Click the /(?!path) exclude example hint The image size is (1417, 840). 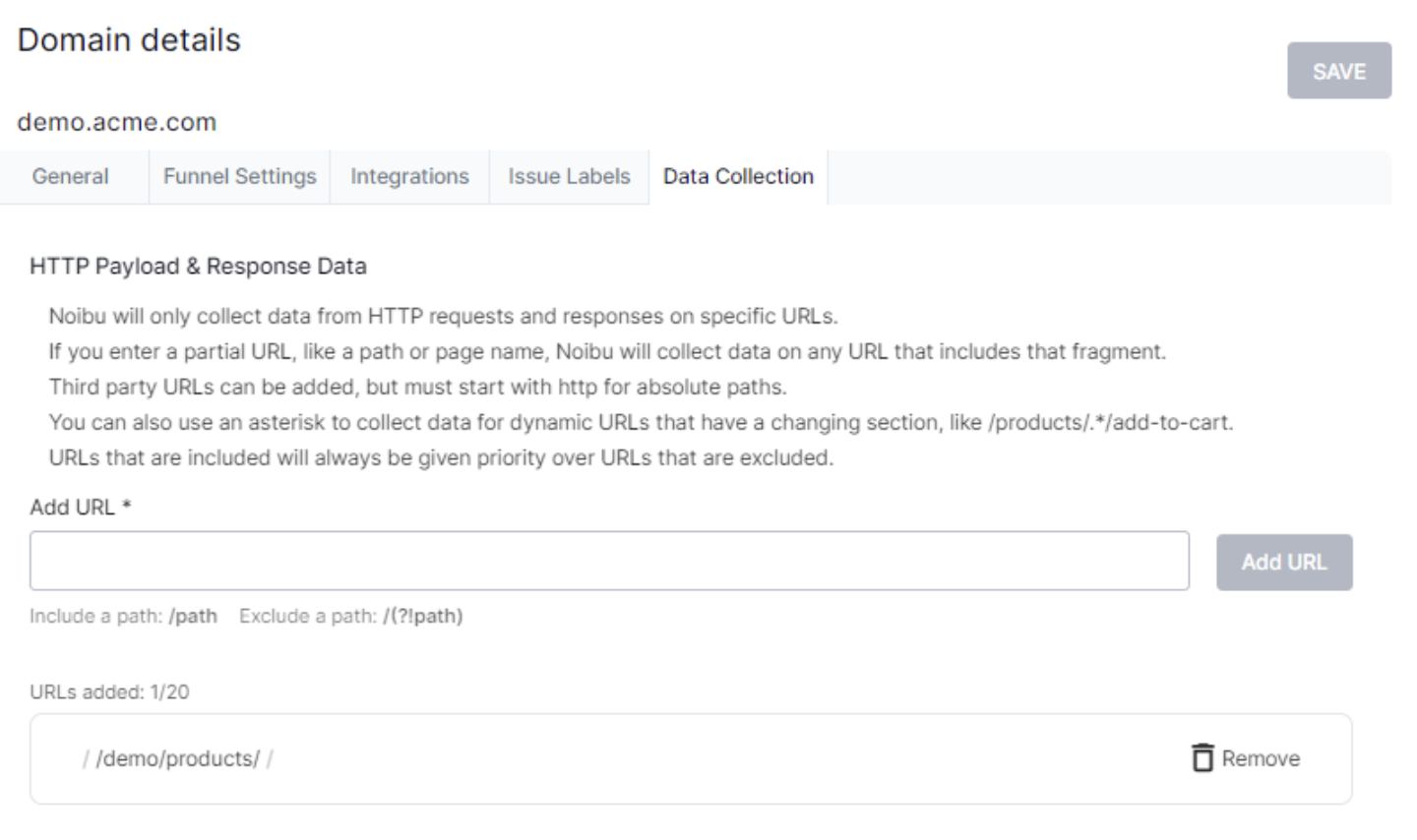422,617
